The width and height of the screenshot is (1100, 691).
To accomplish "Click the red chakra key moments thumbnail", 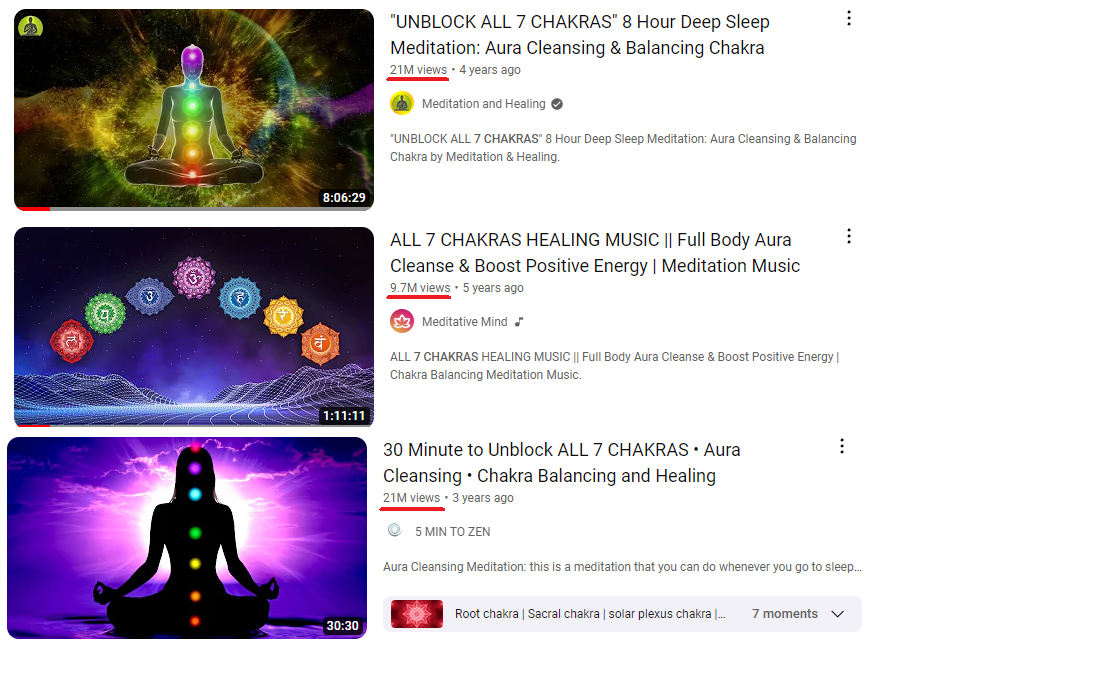I will tap(417, 614).
